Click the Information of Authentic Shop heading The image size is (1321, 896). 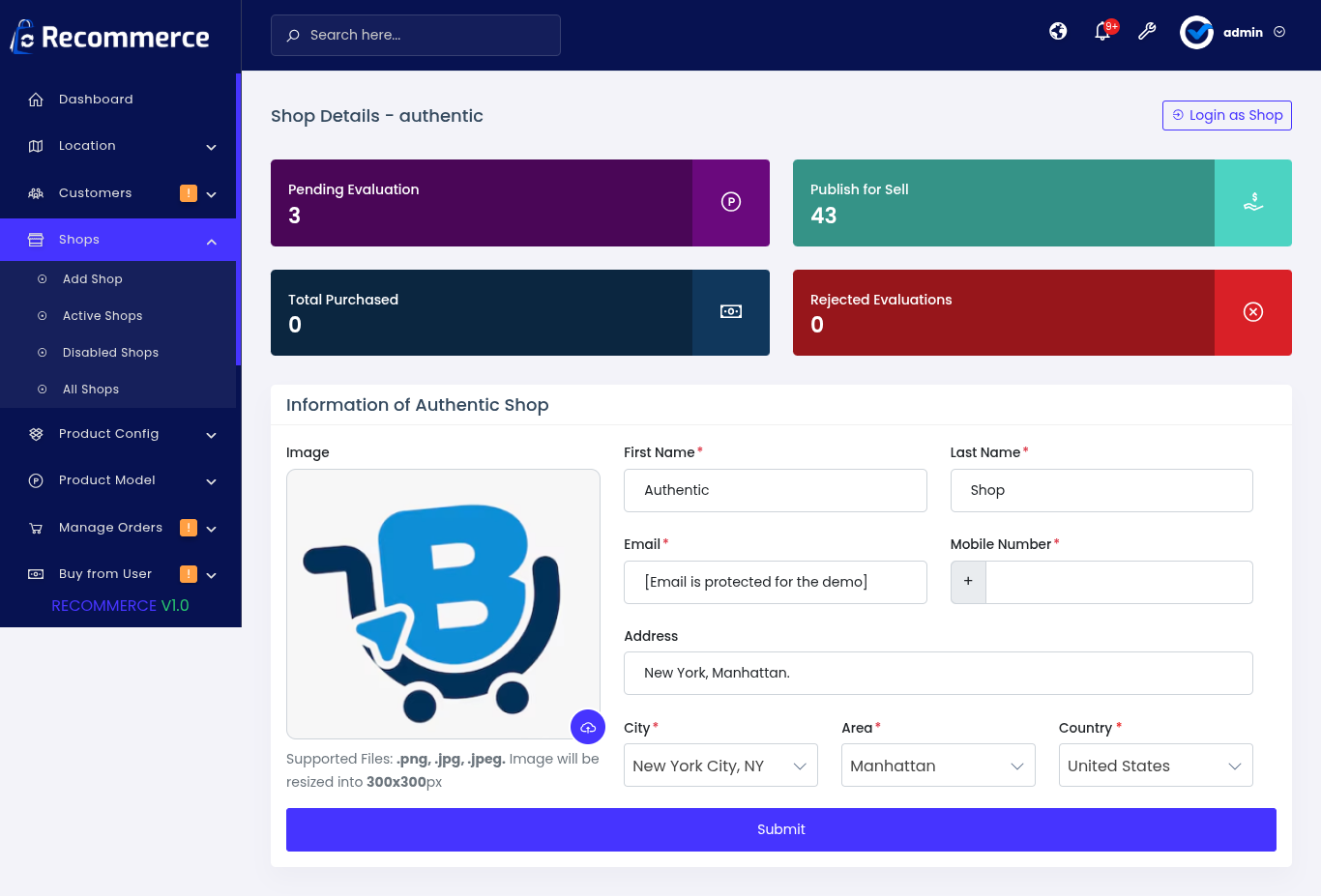[x=418, y=405]
